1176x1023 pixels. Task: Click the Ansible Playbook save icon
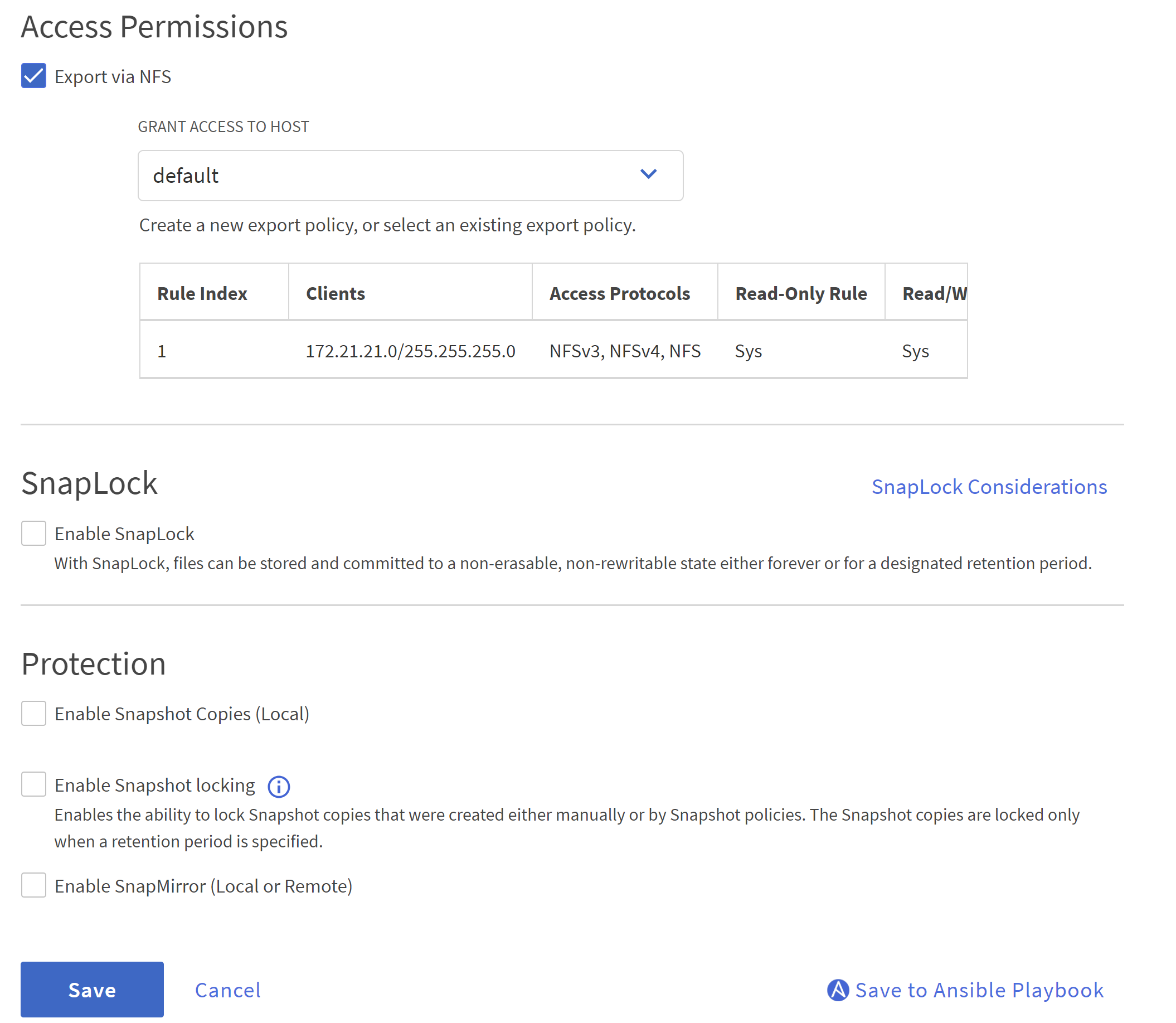(838, 990)
